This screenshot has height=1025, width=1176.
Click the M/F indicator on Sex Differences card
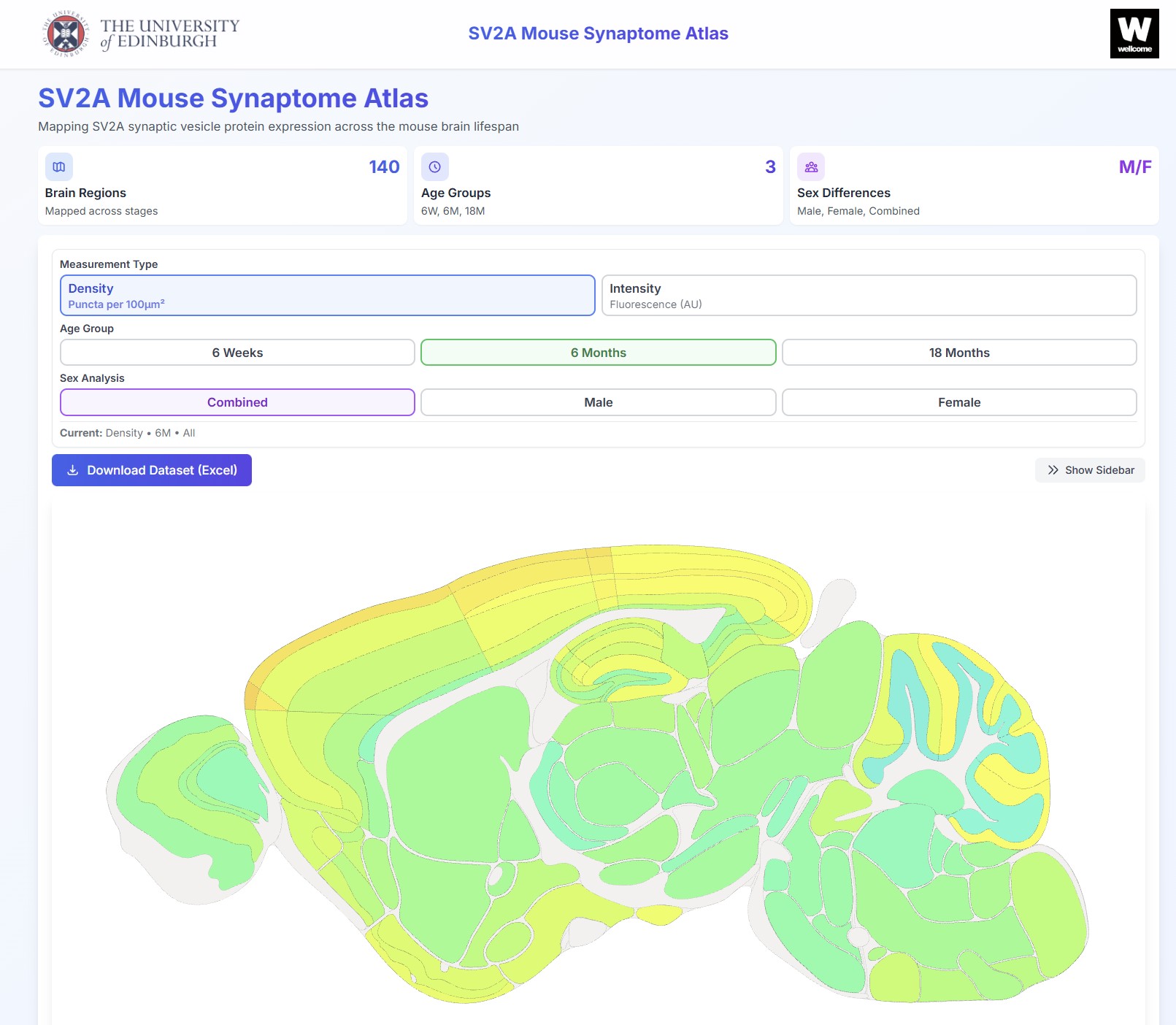coord(1135,167)
